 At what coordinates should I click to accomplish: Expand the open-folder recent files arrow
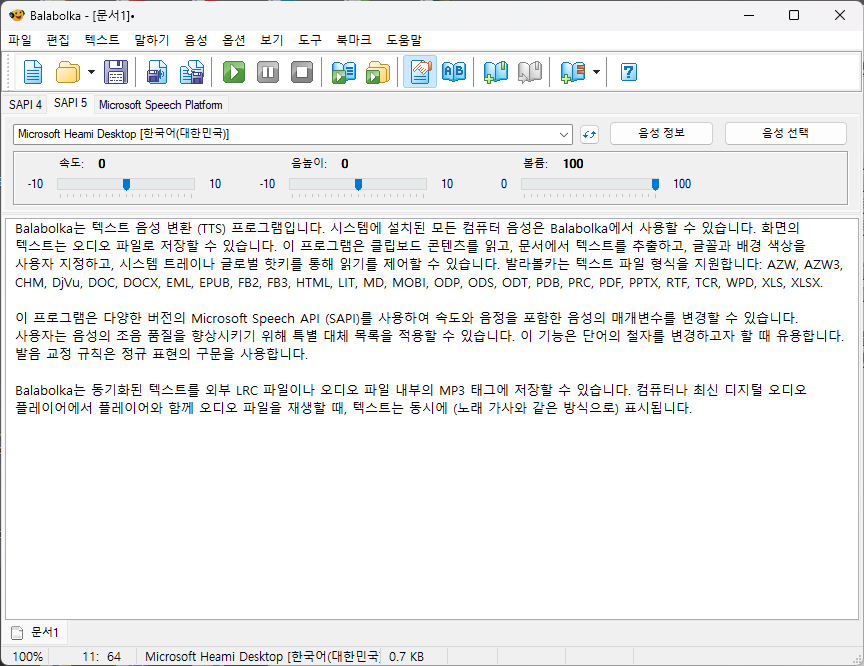click(x=91, y=72)
